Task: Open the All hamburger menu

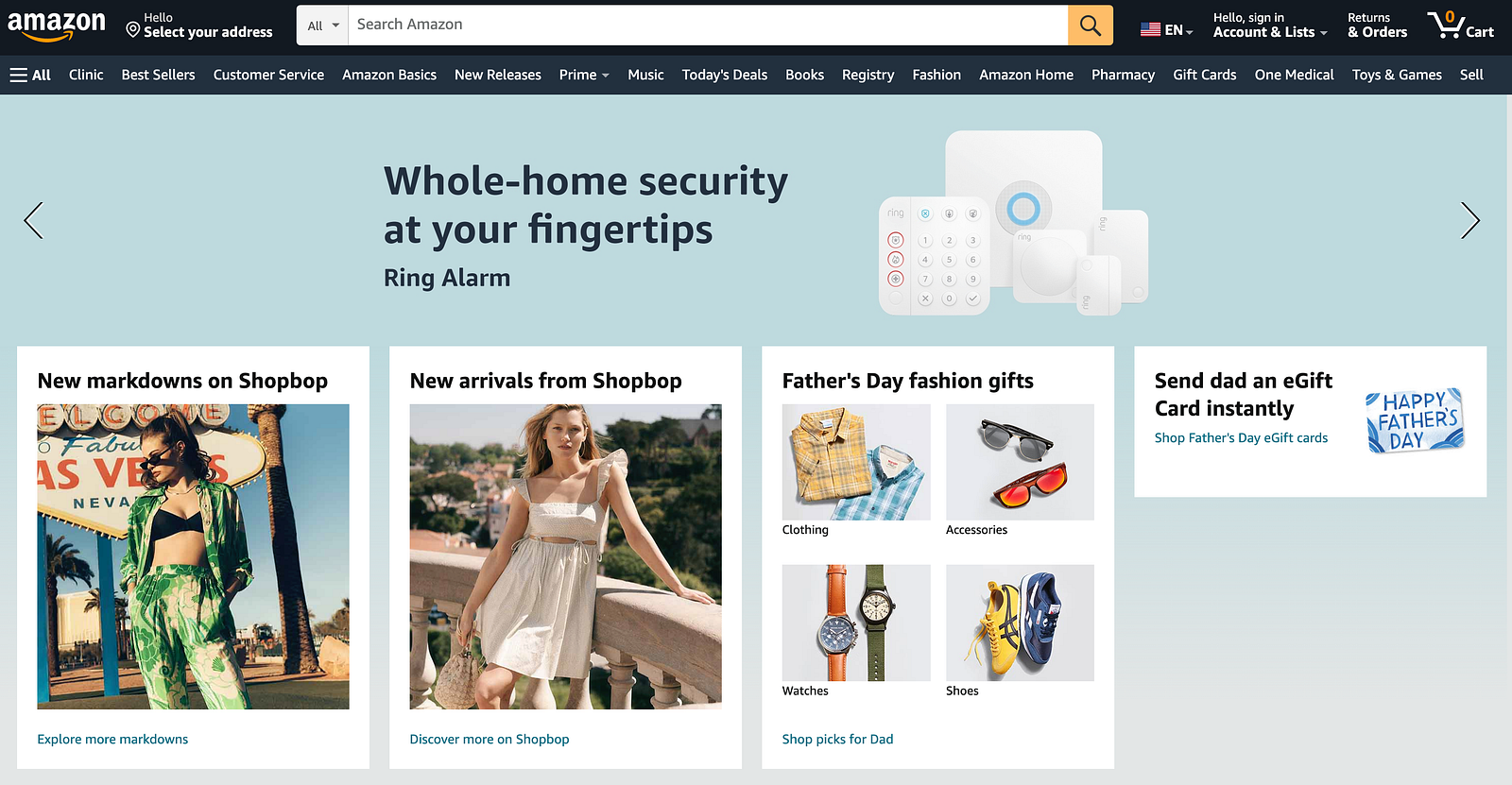Action: [30, 75]
